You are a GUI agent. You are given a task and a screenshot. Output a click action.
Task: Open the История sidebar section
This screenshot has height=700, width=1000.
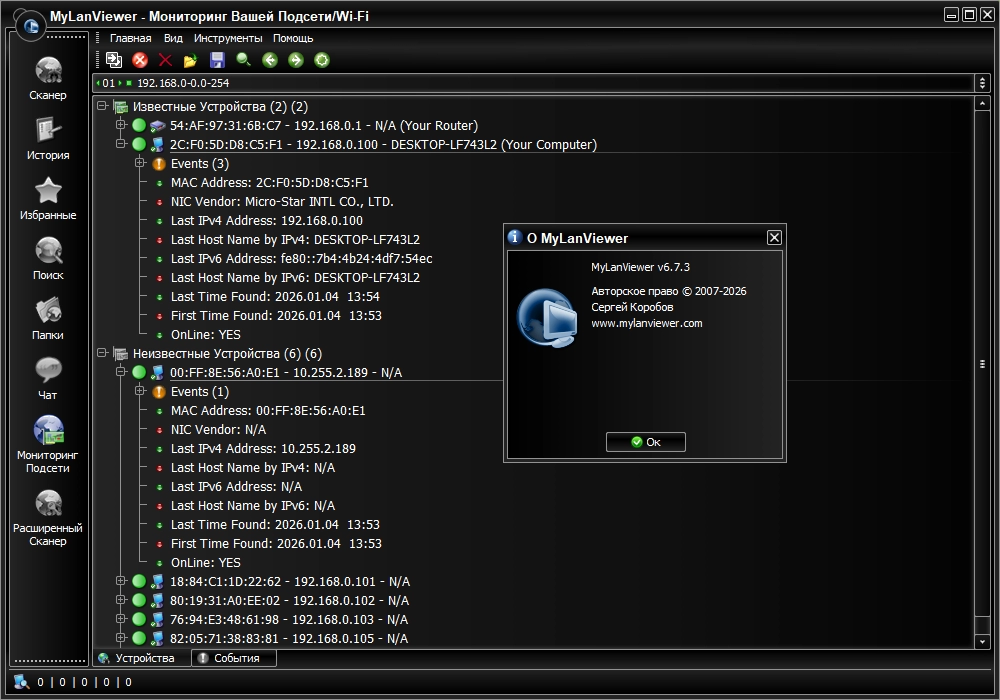[48, 138]
